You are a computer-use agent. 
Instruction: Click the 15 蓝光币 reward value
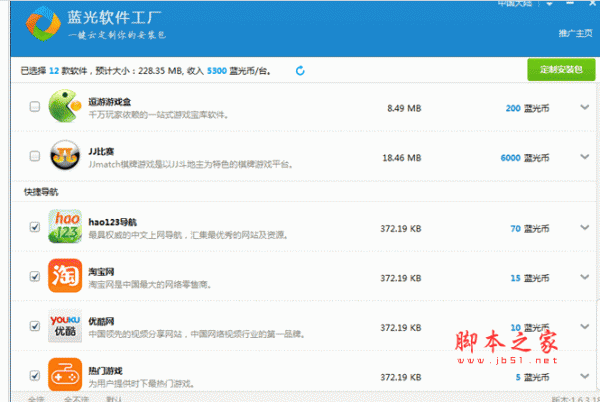[x=530, y=278]
